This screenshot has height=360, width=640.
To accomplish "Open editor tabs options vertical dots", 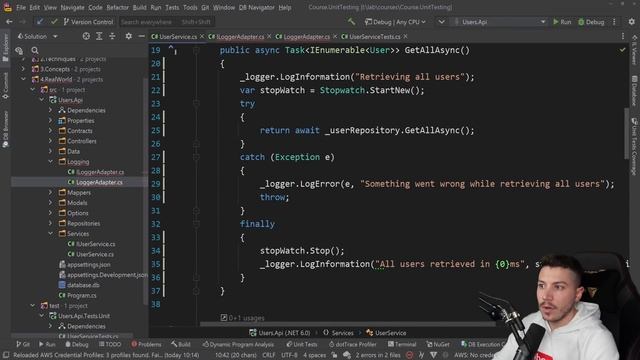I will [623, 36].
